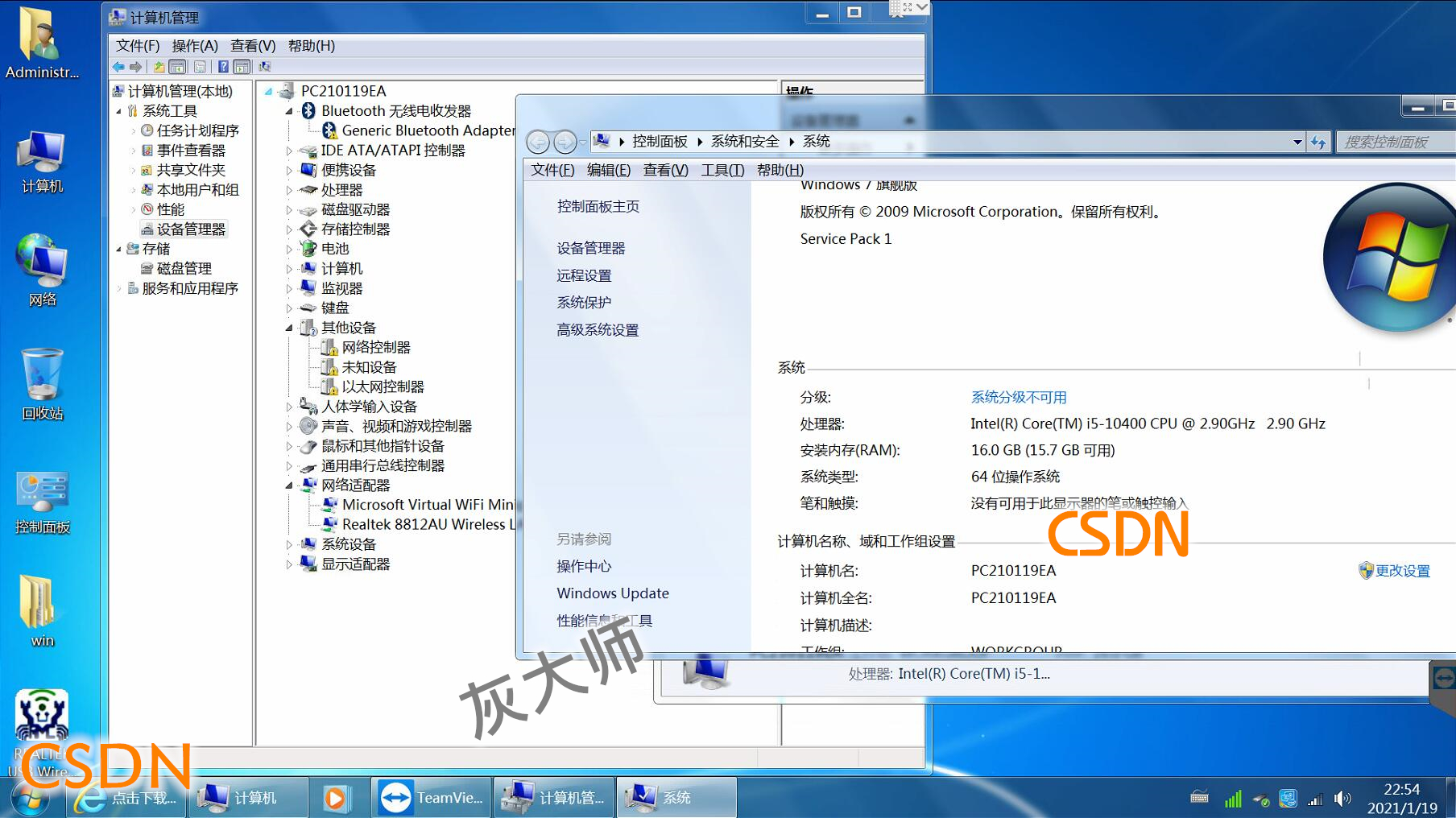Click the Up one level folder icon
The image size is (1456, 818).
[x=159, y=67]
